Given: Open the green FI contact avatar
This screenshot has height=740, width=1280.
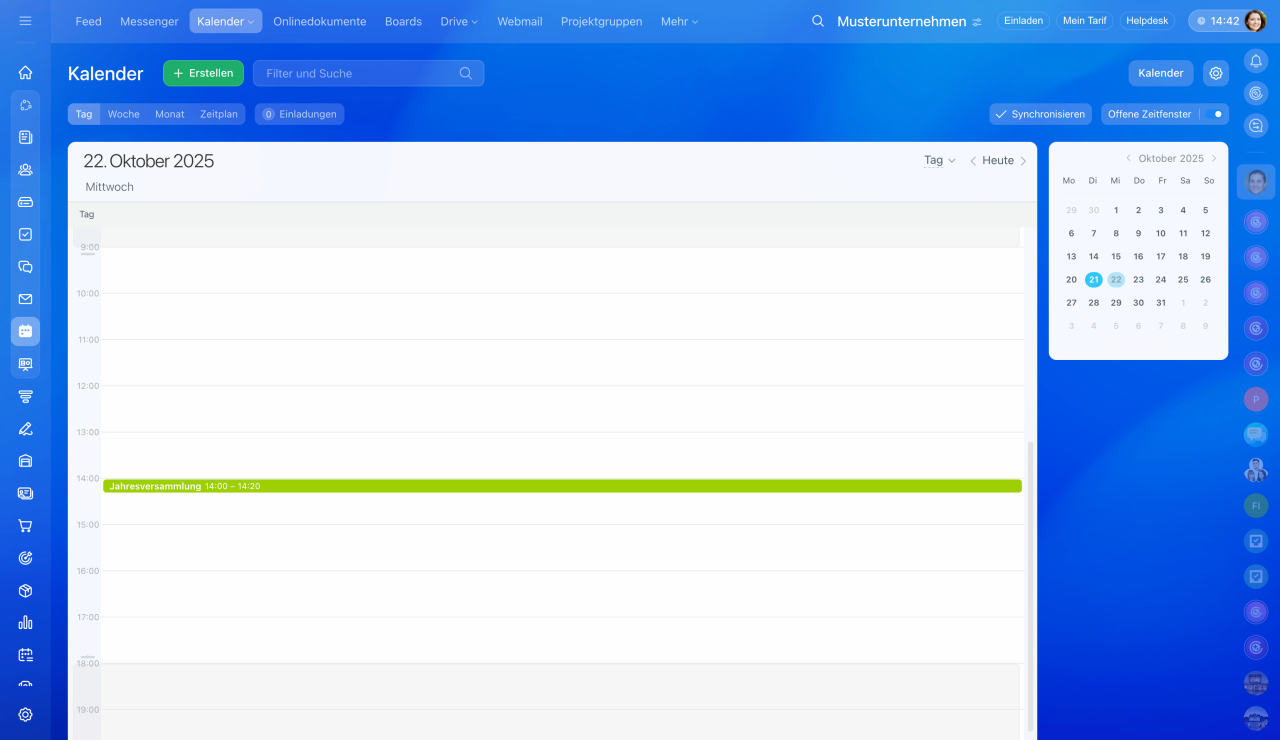Looking at the screenshot, I should click(1256, 506).
